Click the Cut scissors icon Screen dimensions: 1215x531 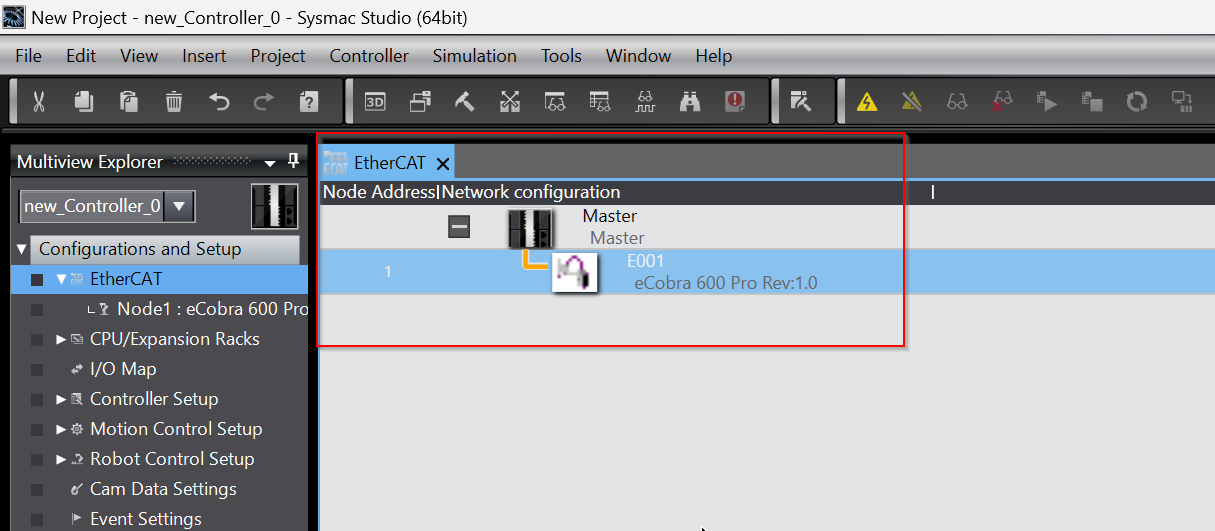[x=39, y=101]
